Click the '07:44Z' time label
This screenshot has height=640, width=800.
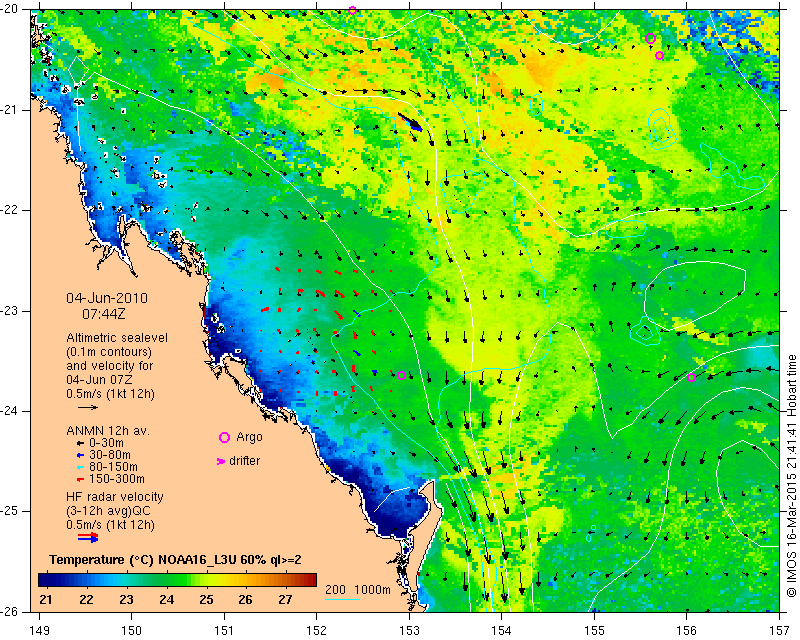click(x=104, y=314)
